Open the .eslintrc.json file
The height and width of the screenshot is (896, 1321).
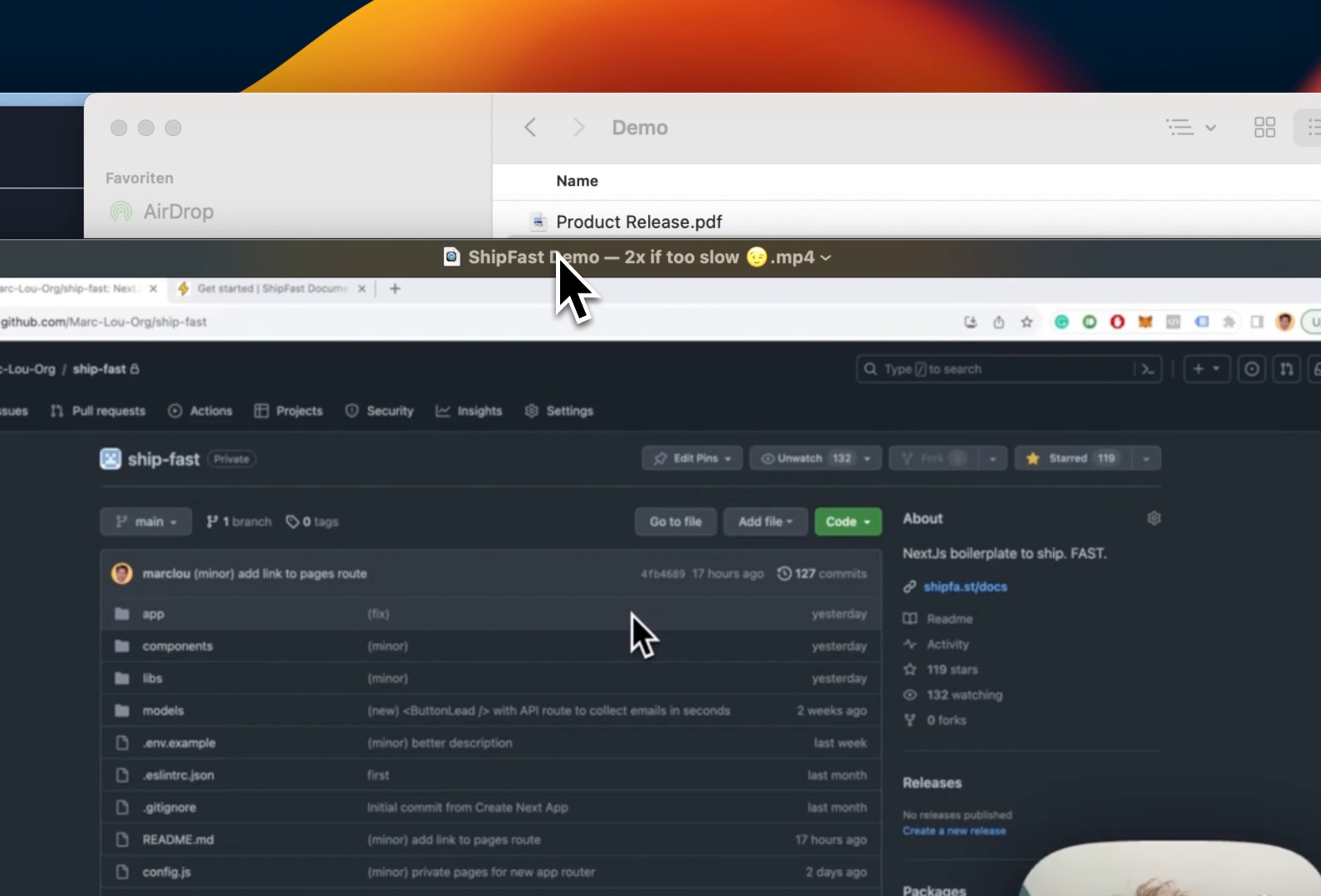coord(178,775)
